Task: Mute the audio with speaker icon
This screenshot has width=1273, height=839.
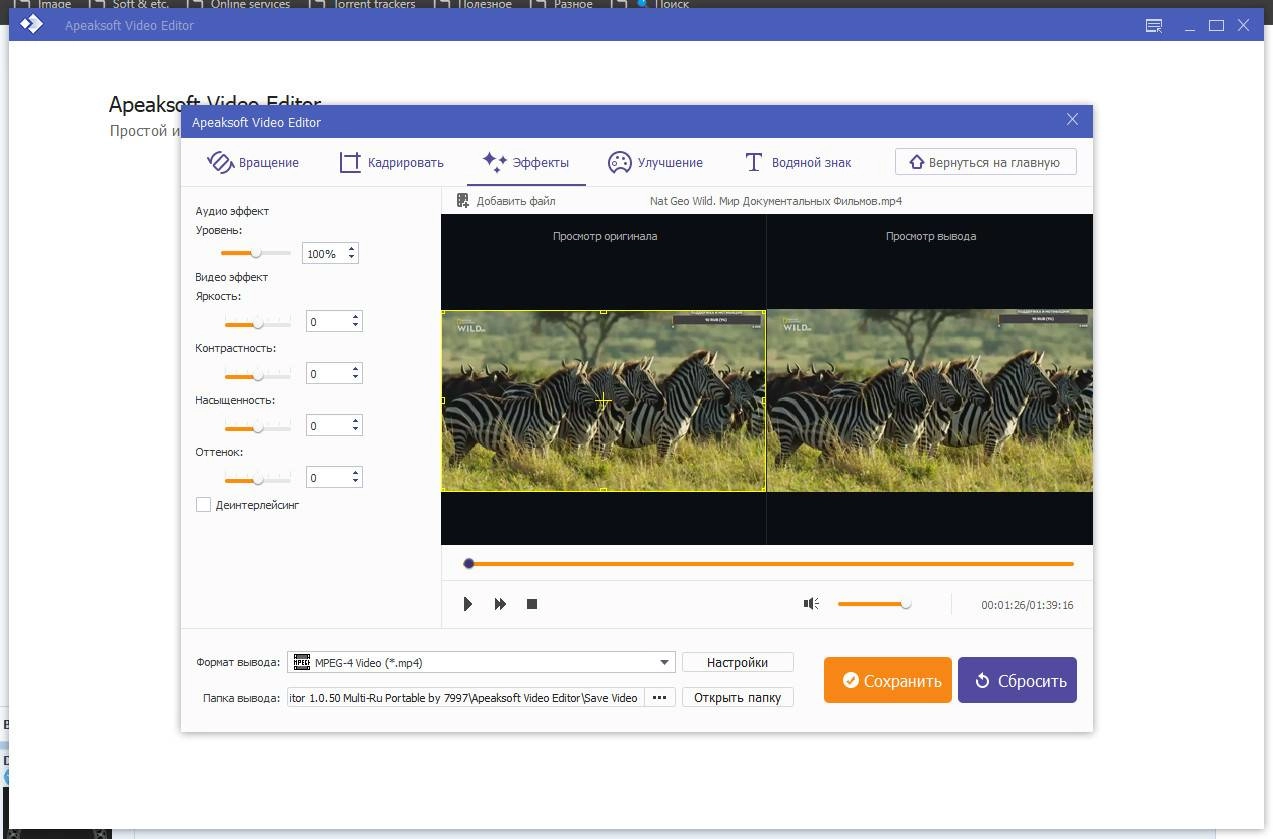Action: coord(811,604)
